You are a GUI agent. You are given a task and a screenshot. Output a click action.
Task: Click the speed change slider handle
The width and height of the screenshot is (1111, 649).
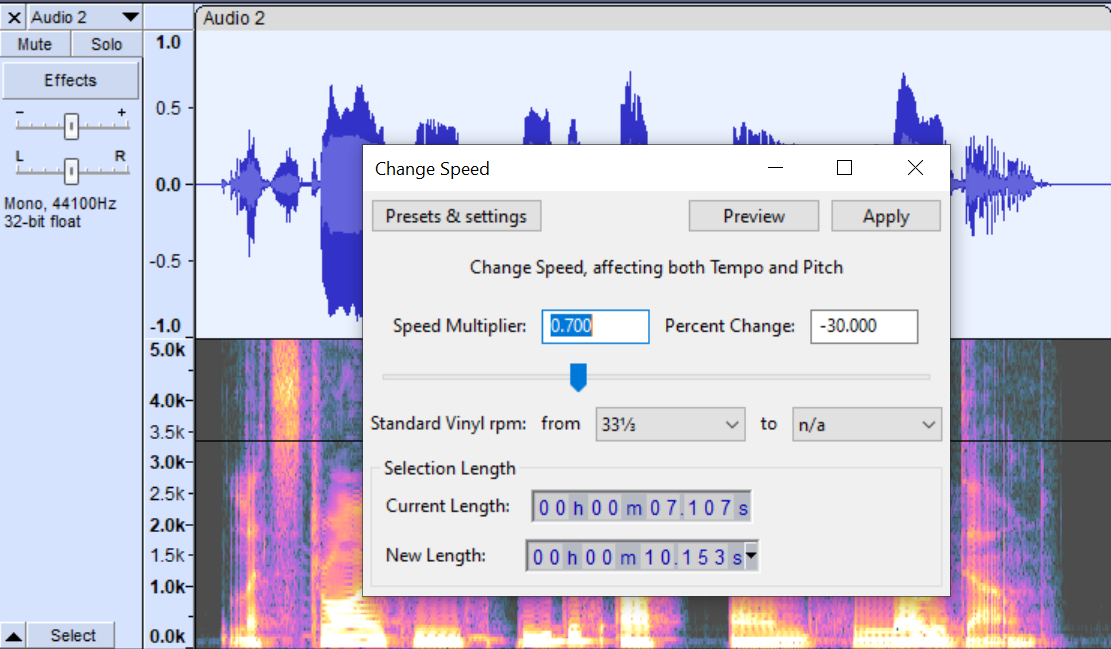(579, 377)
